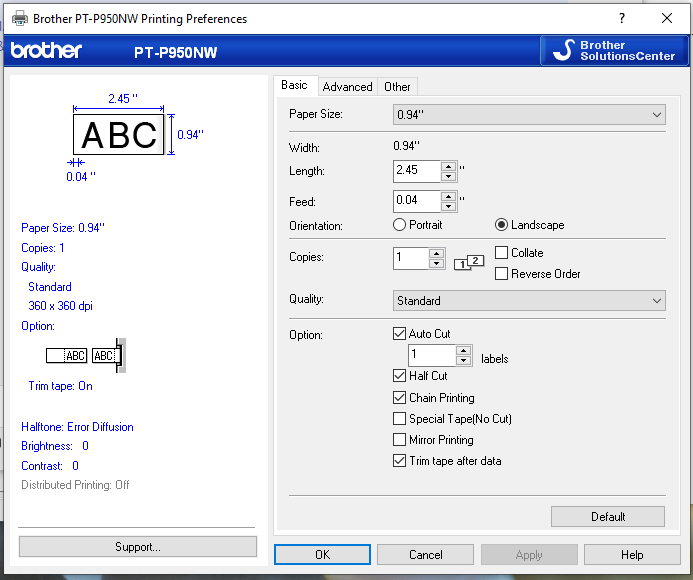Click the 2.45" length dimension in the preview

click(x=123, y=98)
